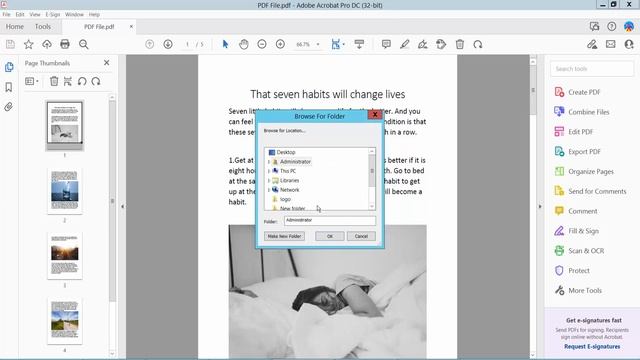Switch to the Tools tab
The height and width of the screenshot is (360, 640).
[43, 27]
